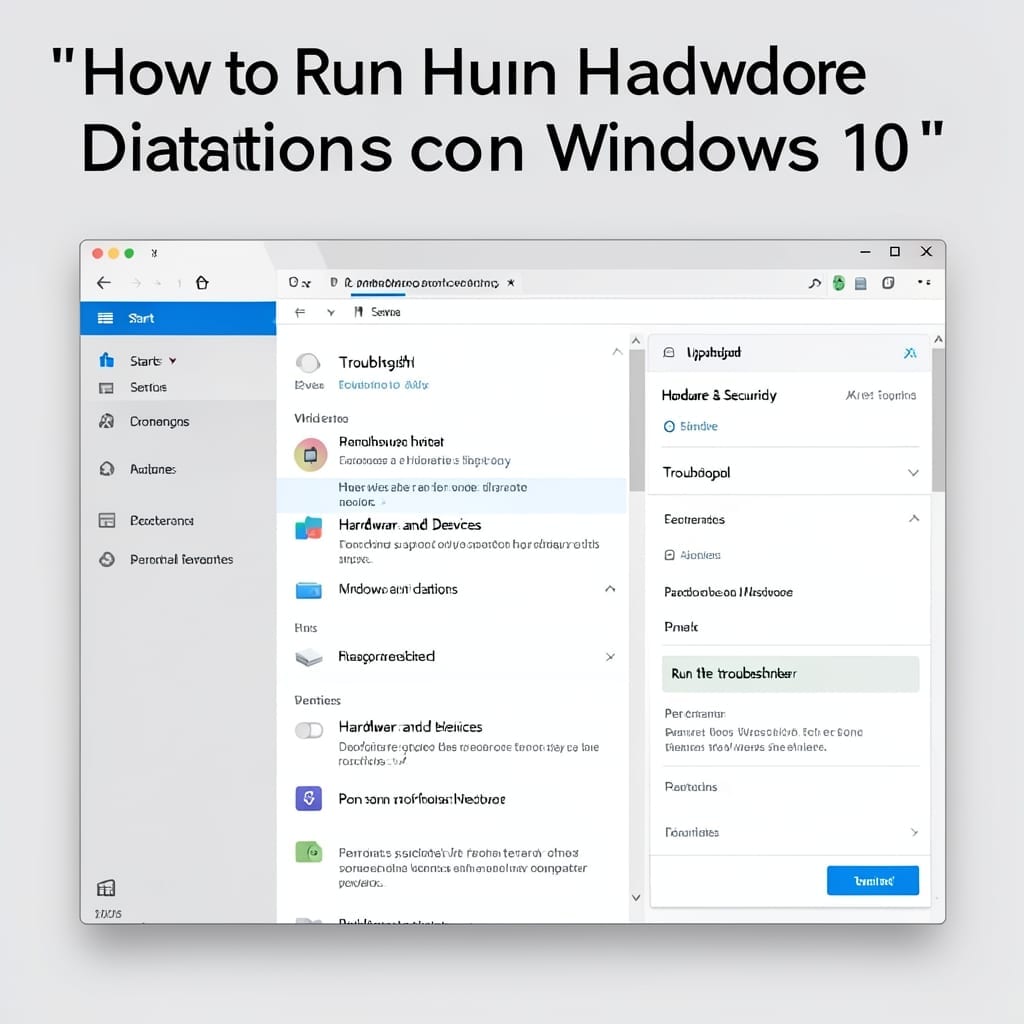The height and width of the screenshot is (1024, 1024).
Task: Click the green extension icon in the toolbar
Action: click(839, 283)
